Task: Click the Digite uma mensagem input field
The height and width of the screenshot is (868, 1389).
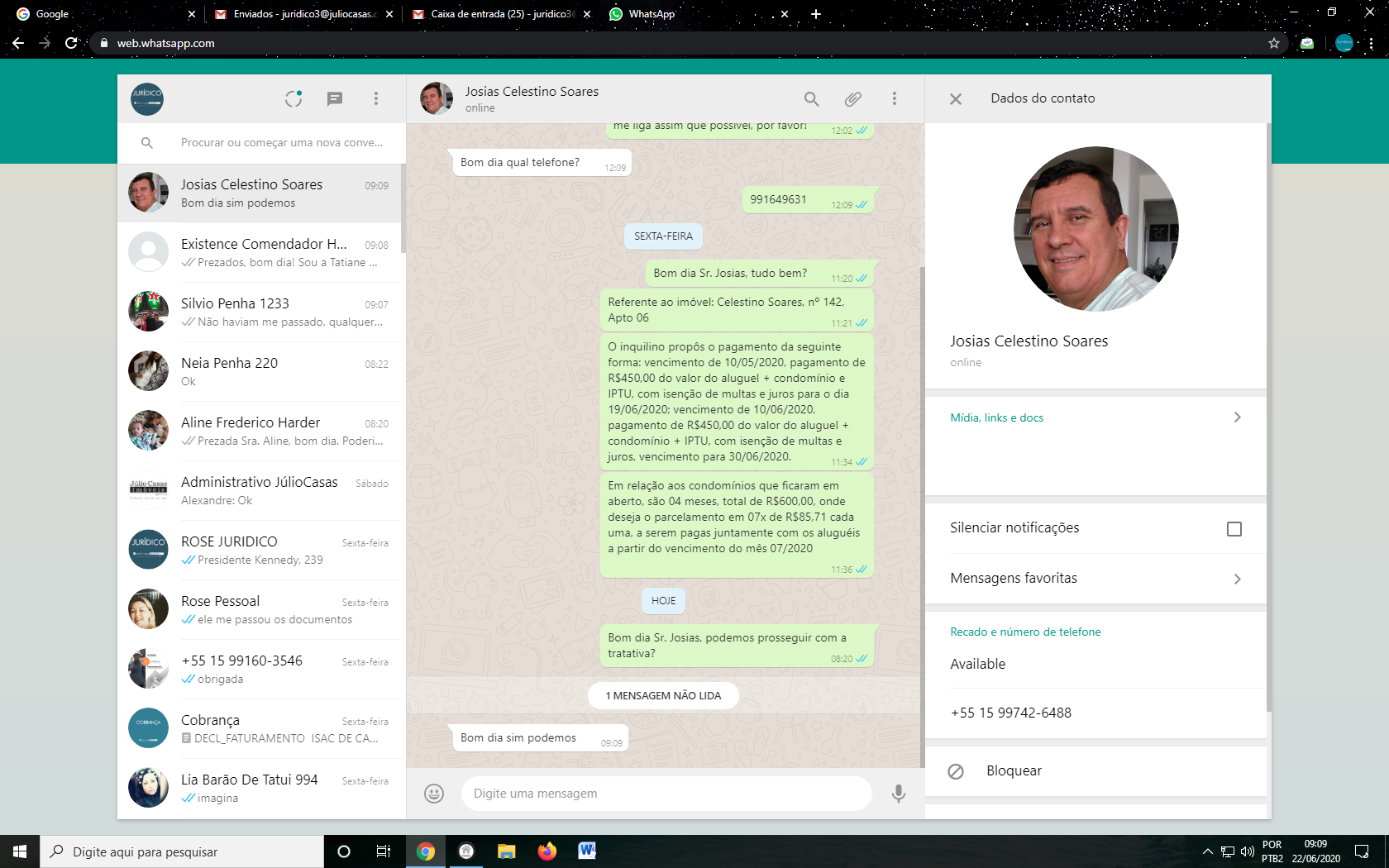Action: pyautogui.click(x=666, y=794)
